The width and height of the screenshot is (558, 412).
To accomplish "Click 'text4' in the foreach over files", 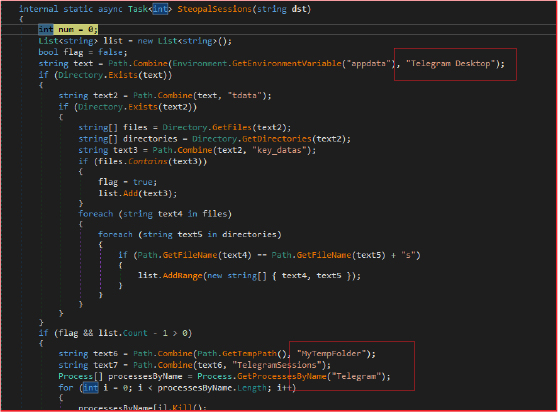I will (170, 214).
